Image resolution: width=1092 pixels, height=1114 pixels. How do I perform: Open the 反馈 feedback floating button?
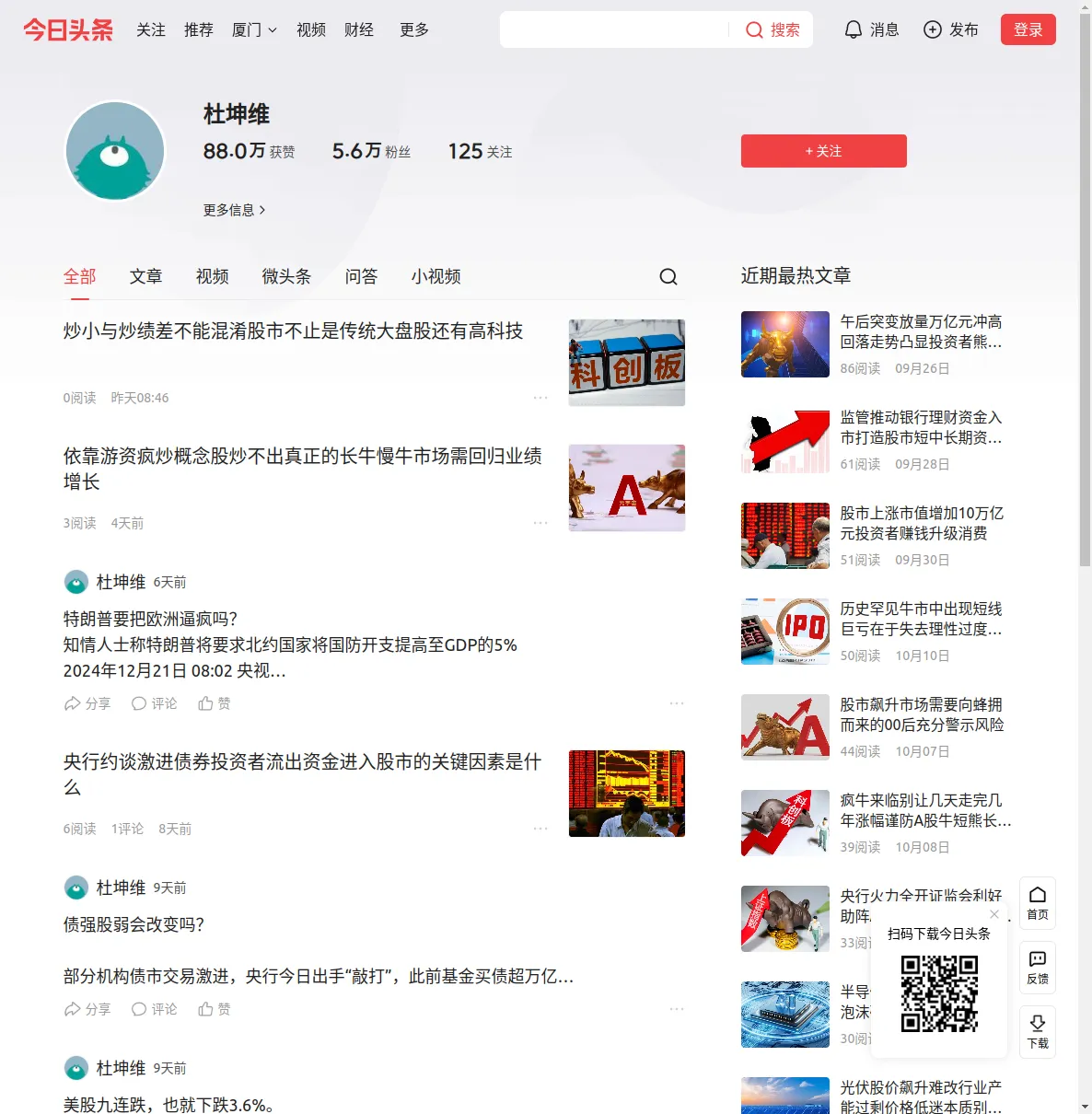click(x=1038, y=968)
